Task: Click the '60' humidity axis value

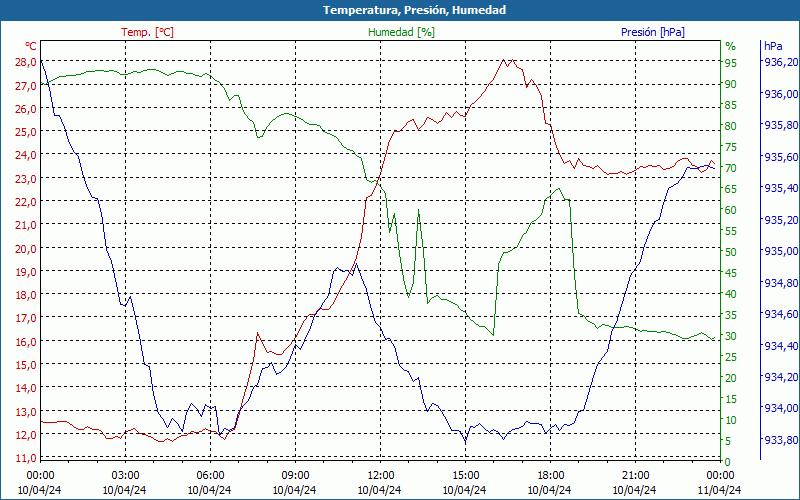Action: 731,210
